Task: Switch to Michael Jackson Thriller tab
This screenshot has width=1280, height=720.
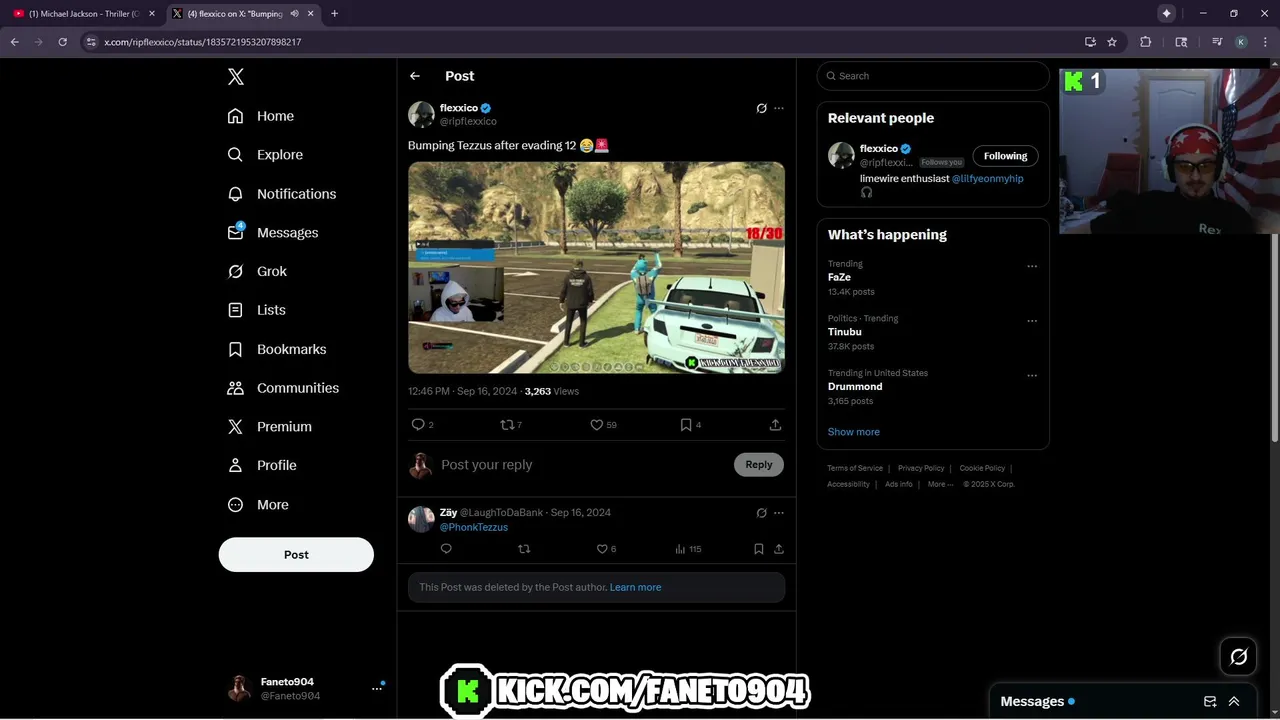Action: click(x=84, y=14)
